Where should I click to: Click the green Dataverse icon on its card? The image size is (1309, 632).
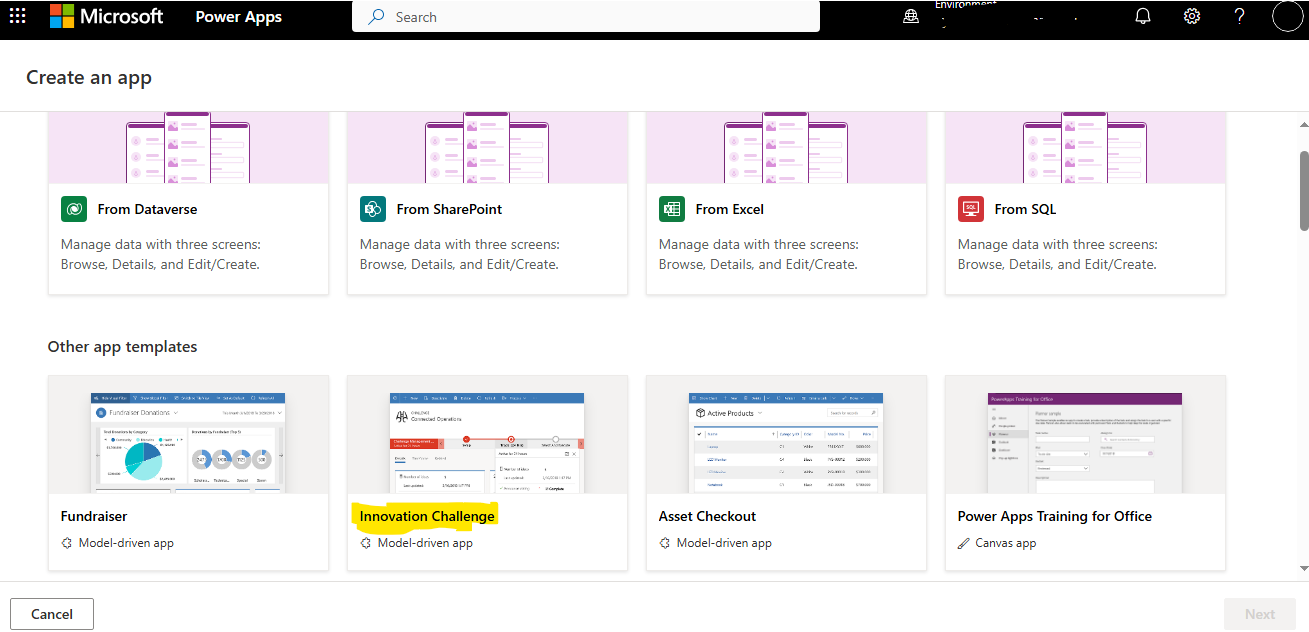(x=73, y=209)
